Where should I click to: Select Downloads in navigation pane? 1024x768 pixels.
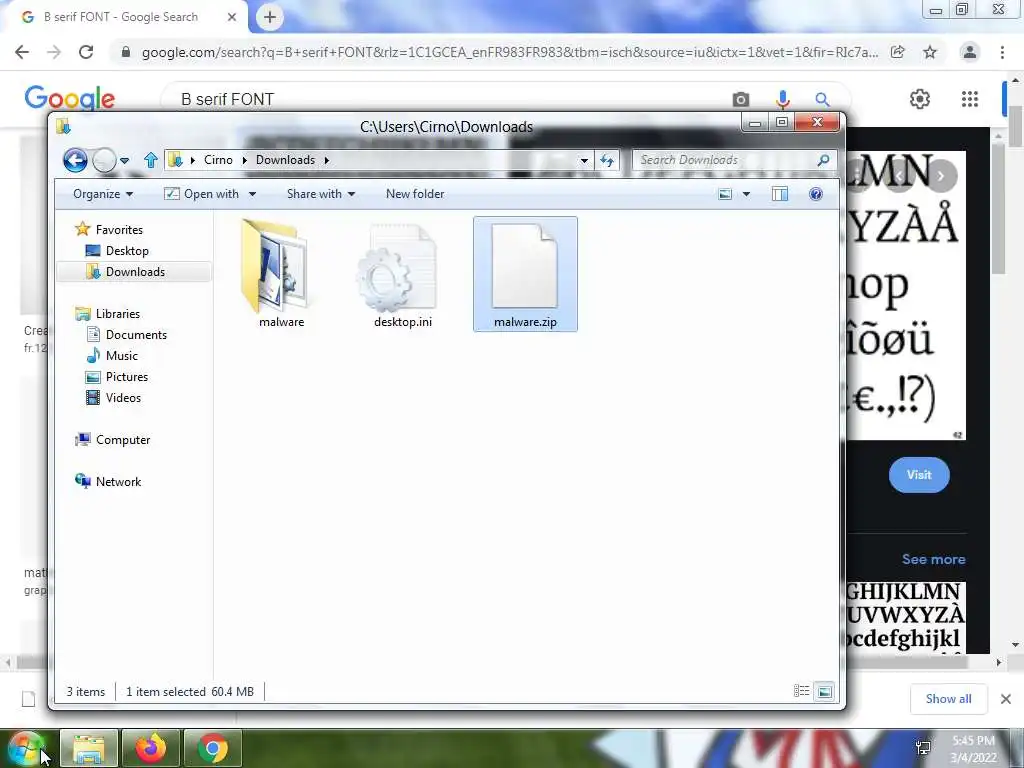coord(134,272)
